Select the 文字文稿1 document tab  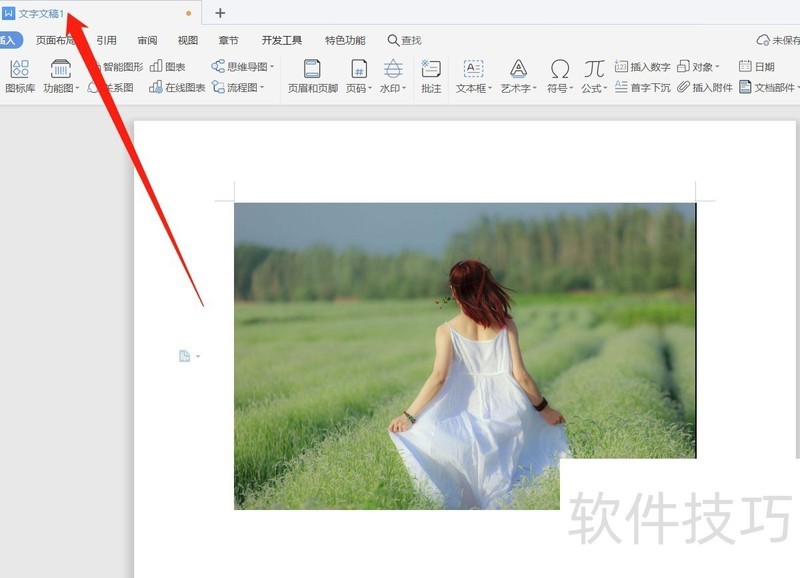tap(40, 13)
